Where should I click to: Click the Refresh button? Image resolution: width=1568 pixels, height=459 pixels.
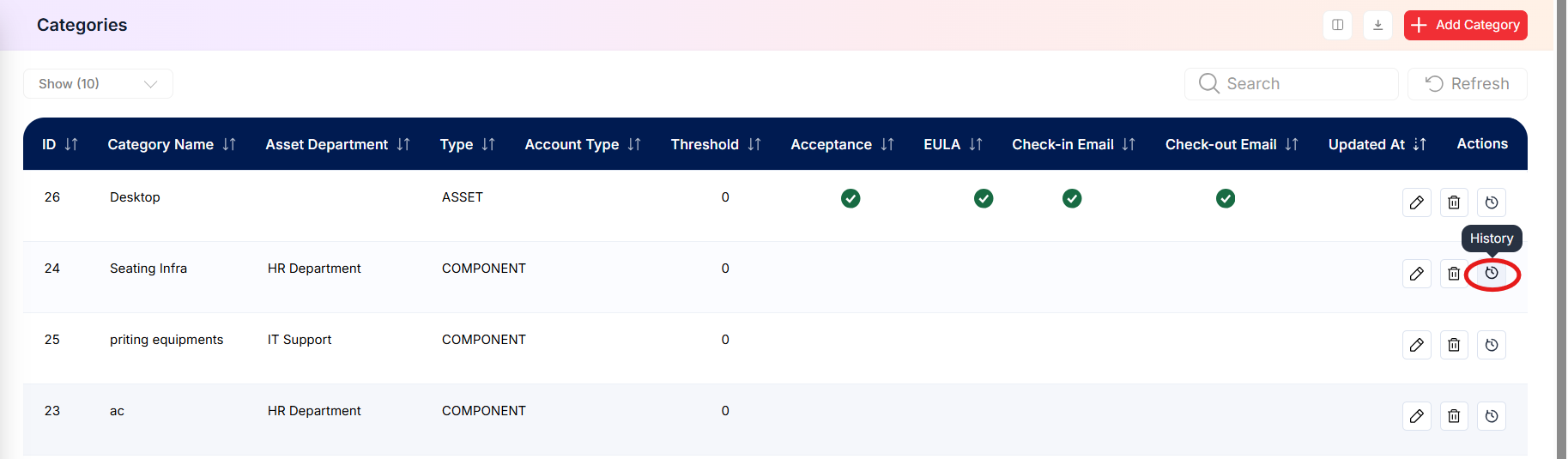(1468, 84)
